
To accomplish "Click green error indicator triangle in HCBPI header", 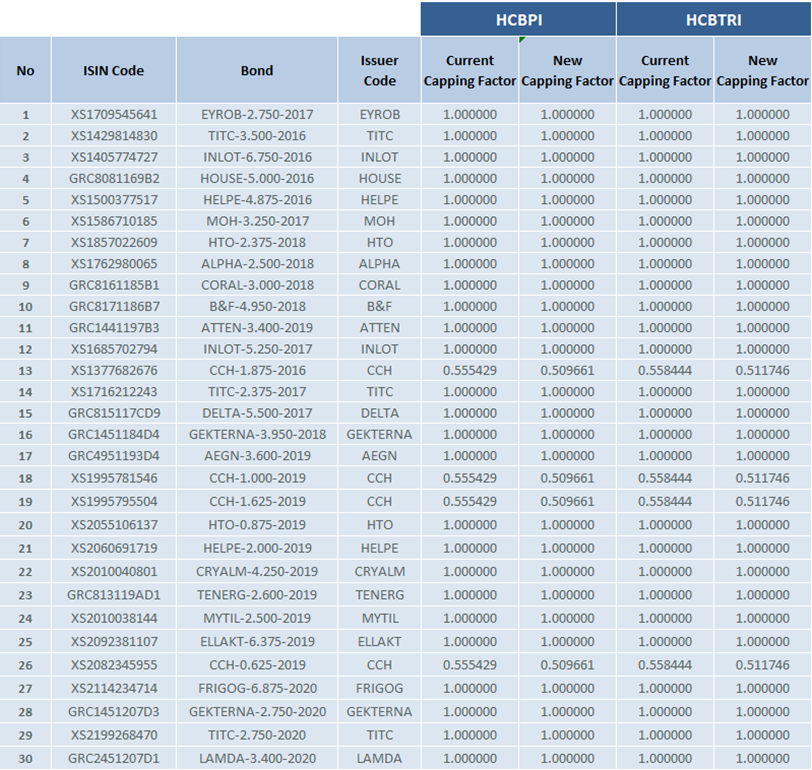I will coord(523,41).
